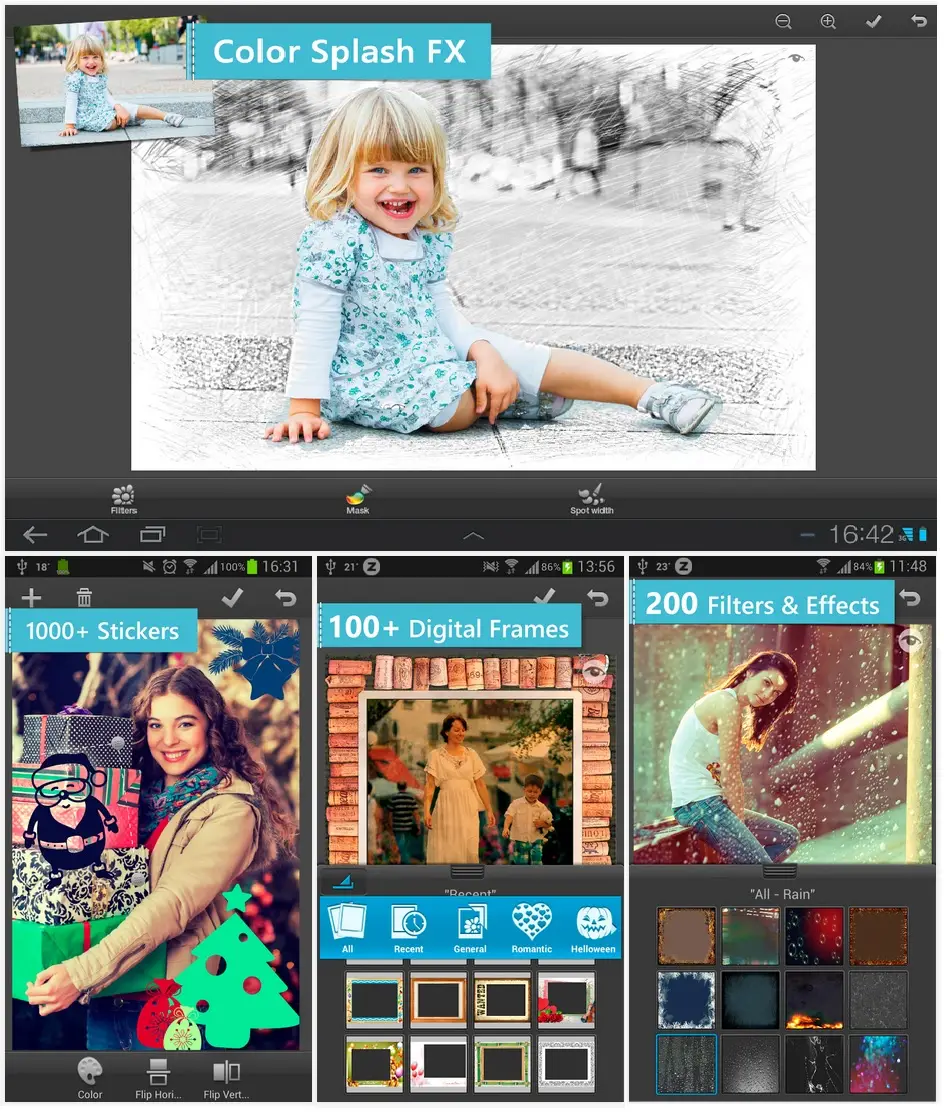Image resolution: width=944 pixels, height=1112 pixels.
Task: Open the 16:42 clock in the system bar
Action: point(861,535)
